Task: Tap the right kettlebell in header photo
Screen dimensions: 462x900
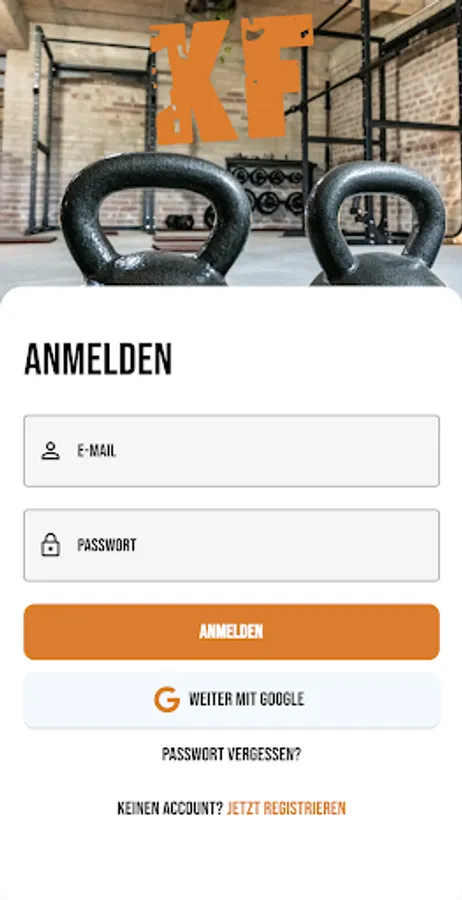Action: click(x=375, y=225)
